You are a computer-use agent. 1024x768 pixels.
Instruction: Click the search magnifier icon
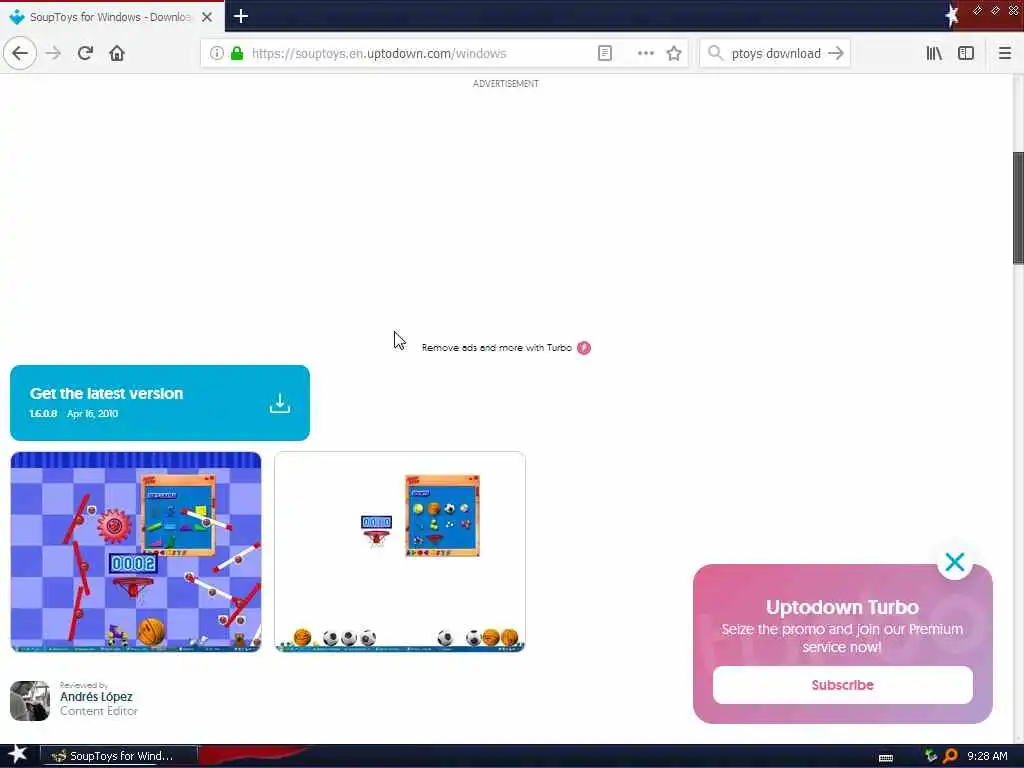tap(716, 53)
